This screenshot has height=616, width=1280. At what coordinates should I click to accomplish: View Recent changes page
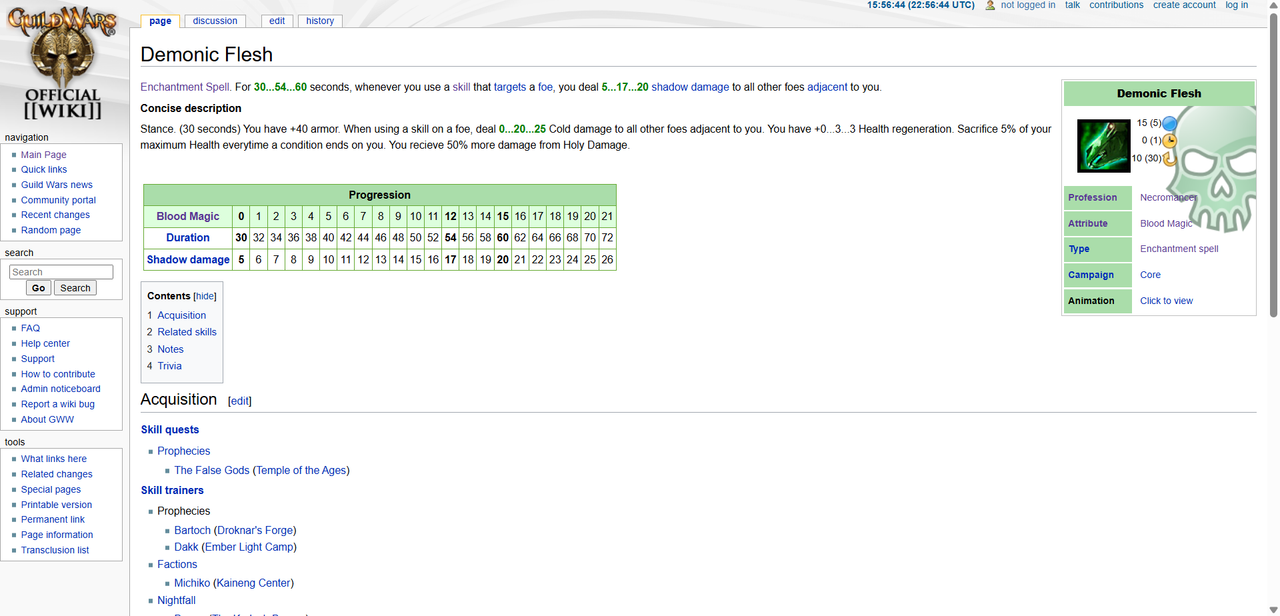[55, 215]
